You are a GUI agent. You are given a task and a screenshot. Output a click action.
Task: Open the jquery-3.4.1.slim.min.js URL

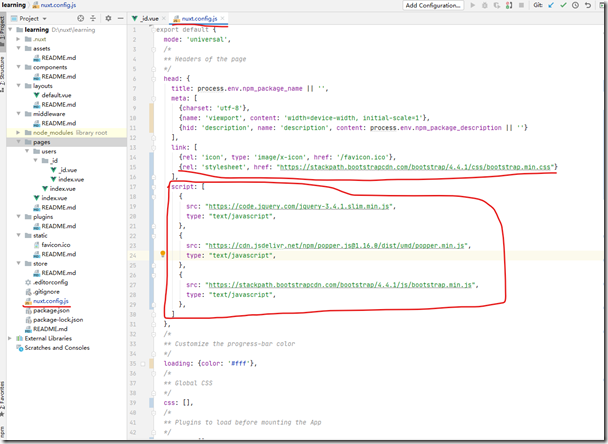tap(299, 206)
